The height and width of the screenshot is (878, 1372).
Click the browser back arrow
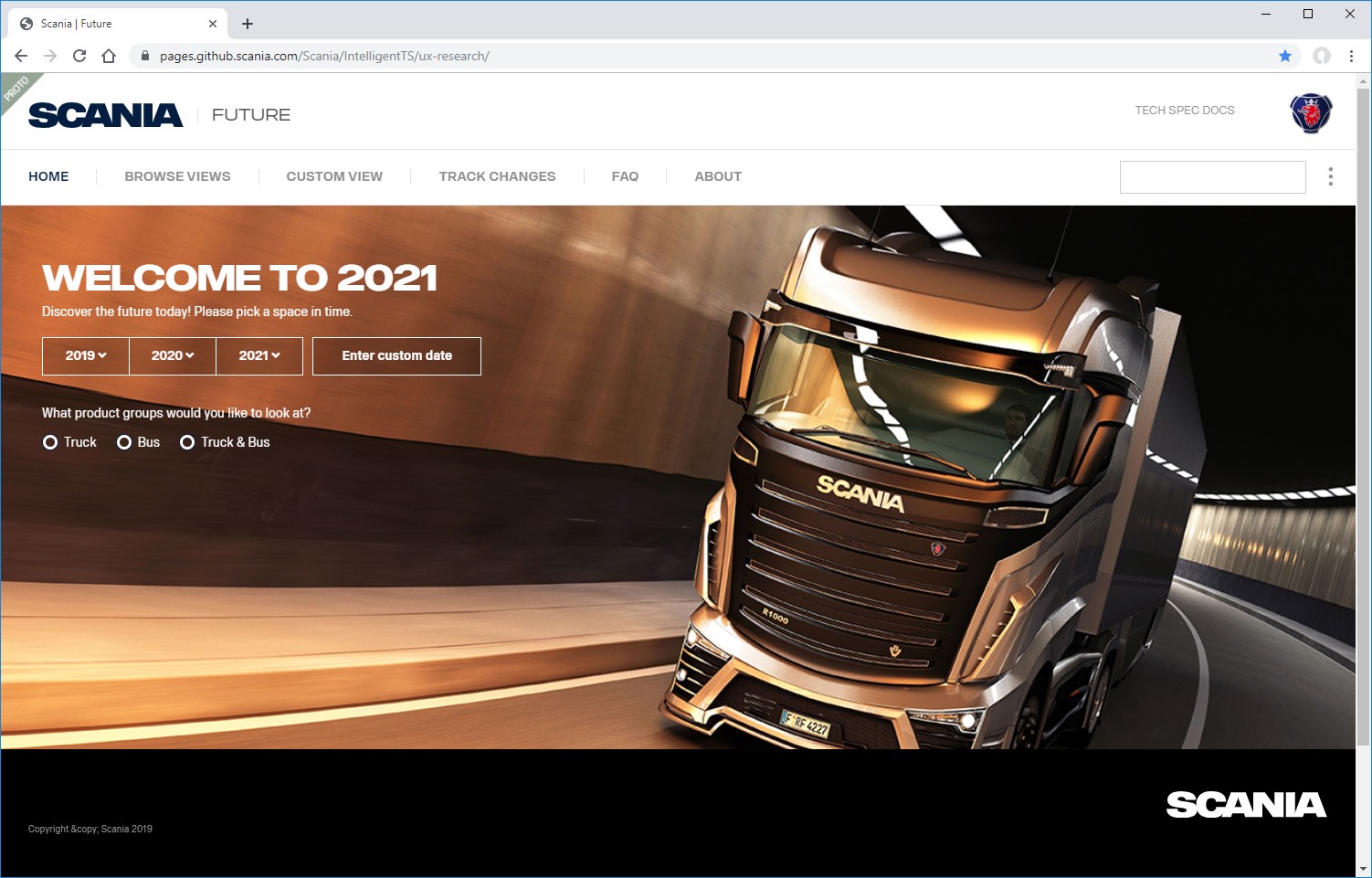coord(21,56)
